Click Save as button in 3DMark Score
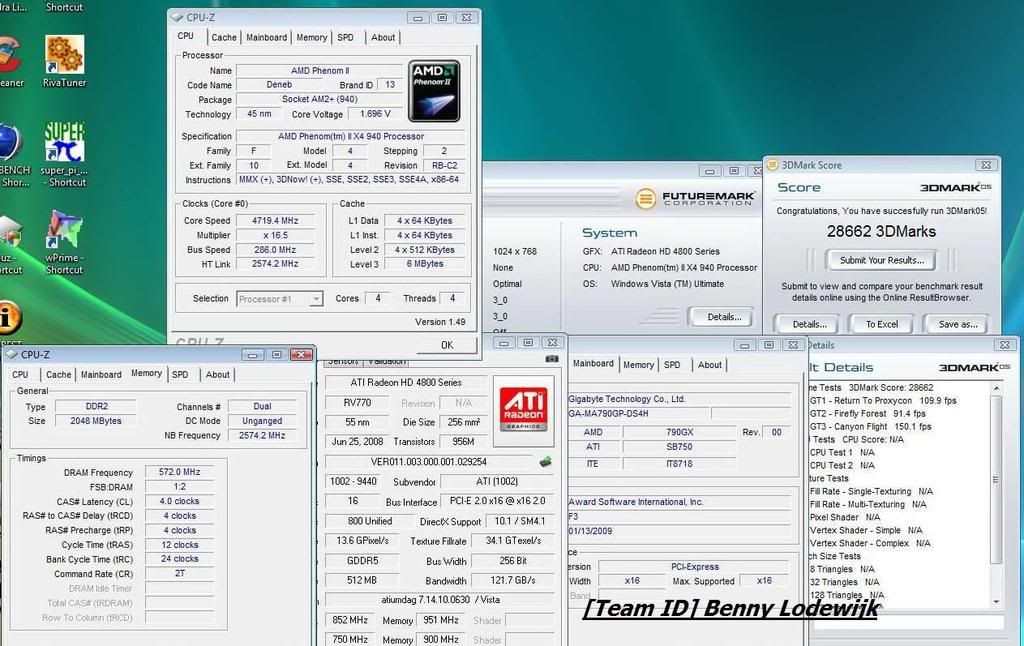The width and height of the screenshot is (1024, 646). (957, 324)
